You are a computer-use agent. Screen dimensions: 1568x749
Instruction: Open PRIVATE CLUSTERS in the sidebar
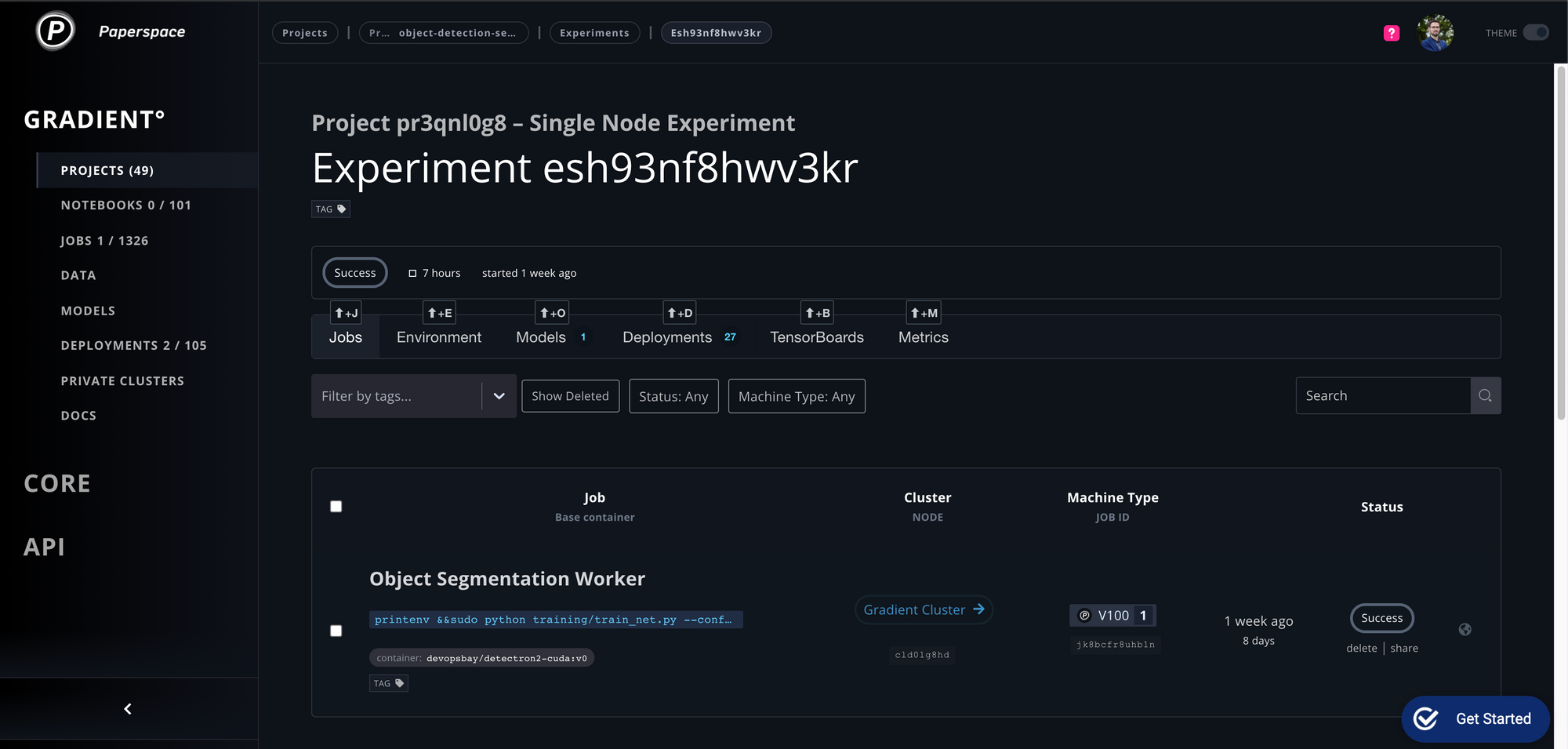(x=122, y=380)
